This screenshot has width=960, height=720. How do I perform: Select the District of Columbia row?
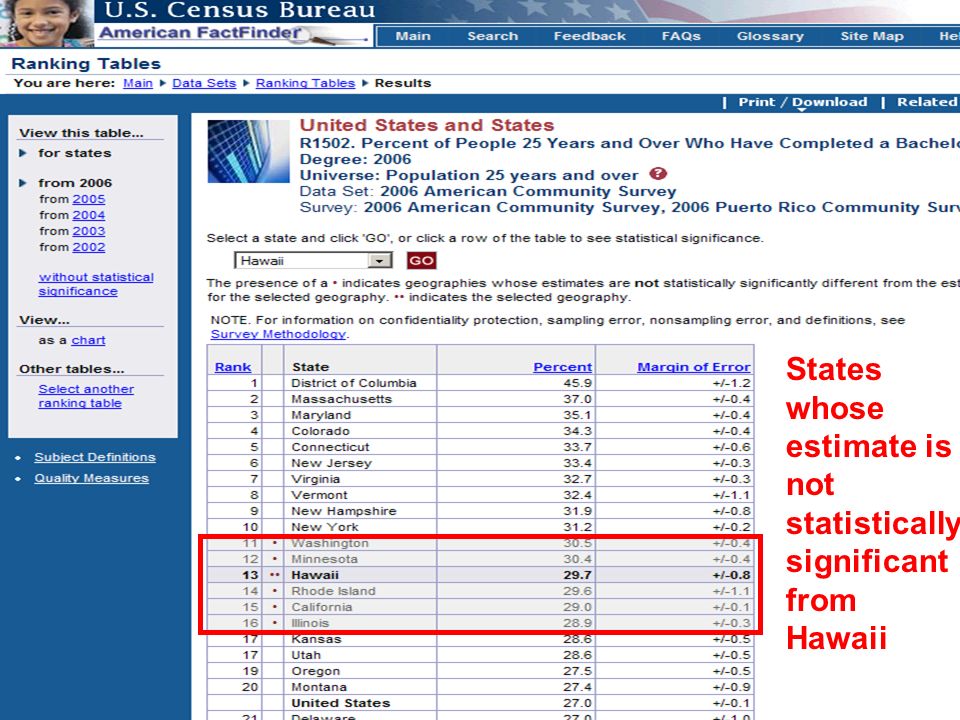point(481,383)
